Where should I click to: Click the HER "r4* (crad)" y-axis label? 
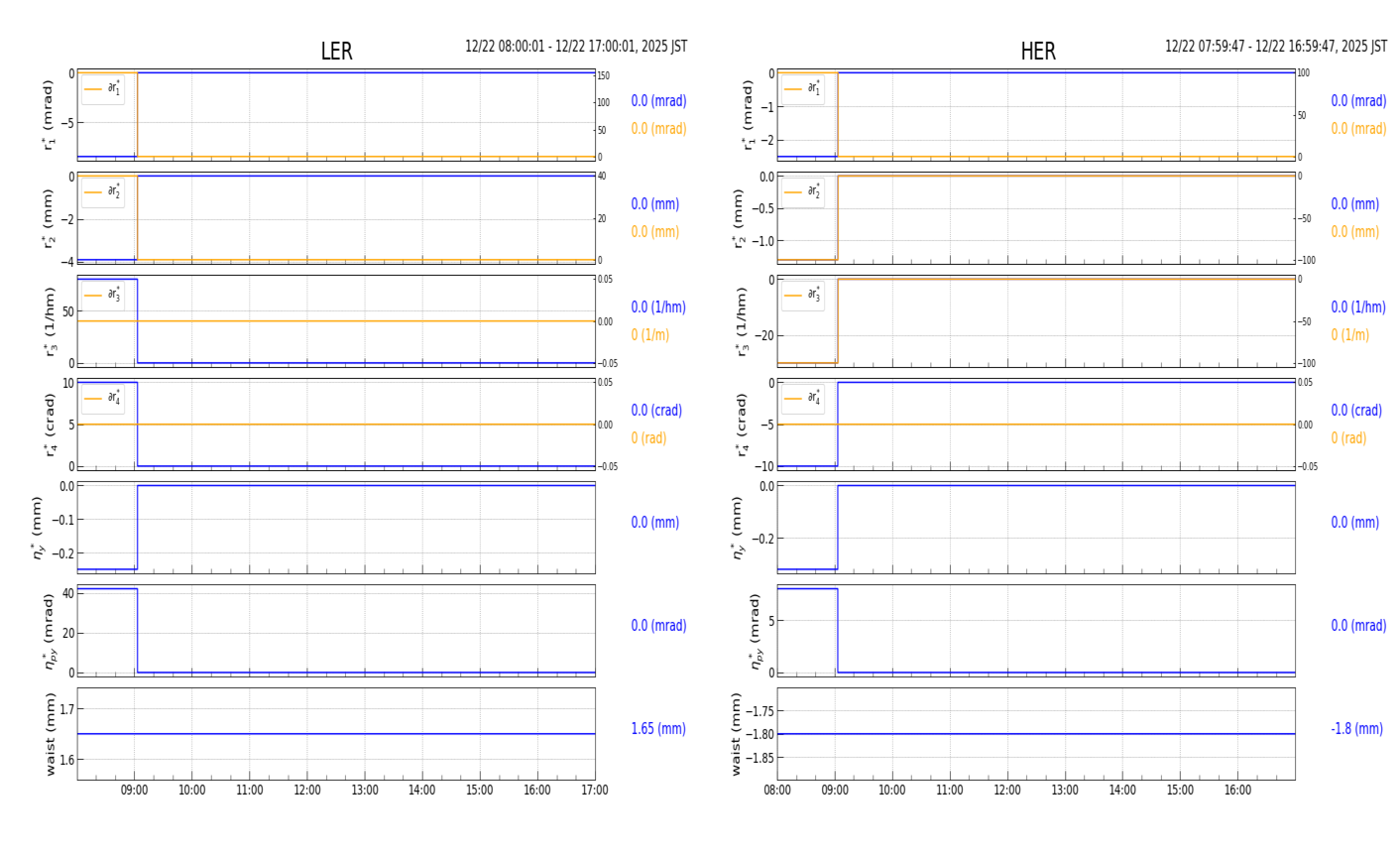pyautogui.click(x=742, y=425)
